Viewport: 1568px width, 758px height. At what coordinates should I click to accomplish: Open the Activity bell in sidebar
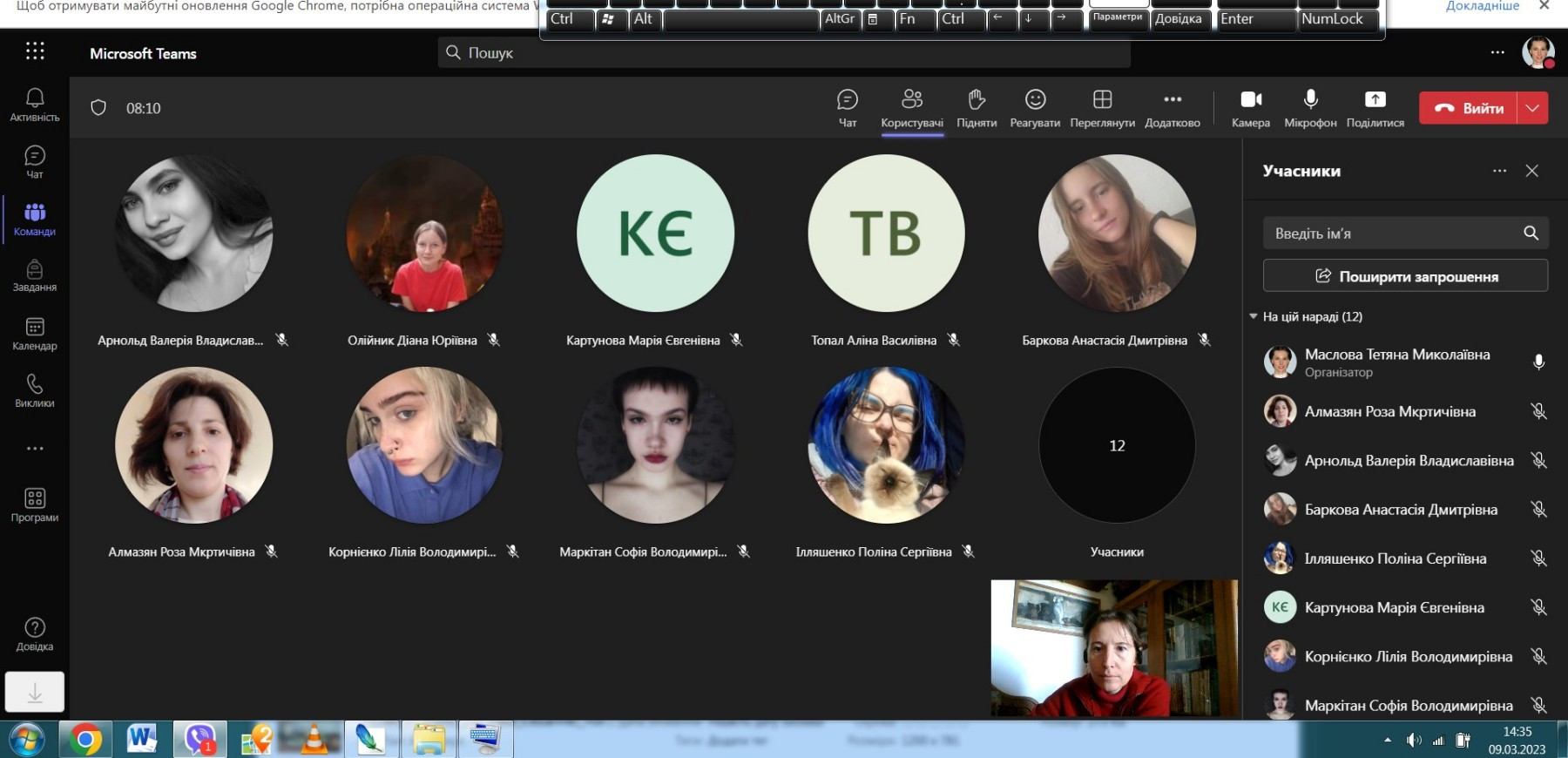click(35, 105)
